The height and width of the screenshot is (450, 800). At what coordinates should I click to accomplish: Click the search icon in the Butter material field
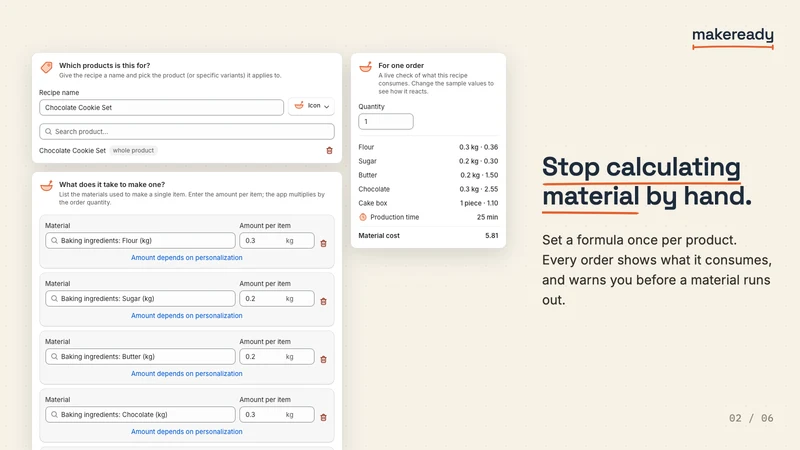(x=54, y=357)
